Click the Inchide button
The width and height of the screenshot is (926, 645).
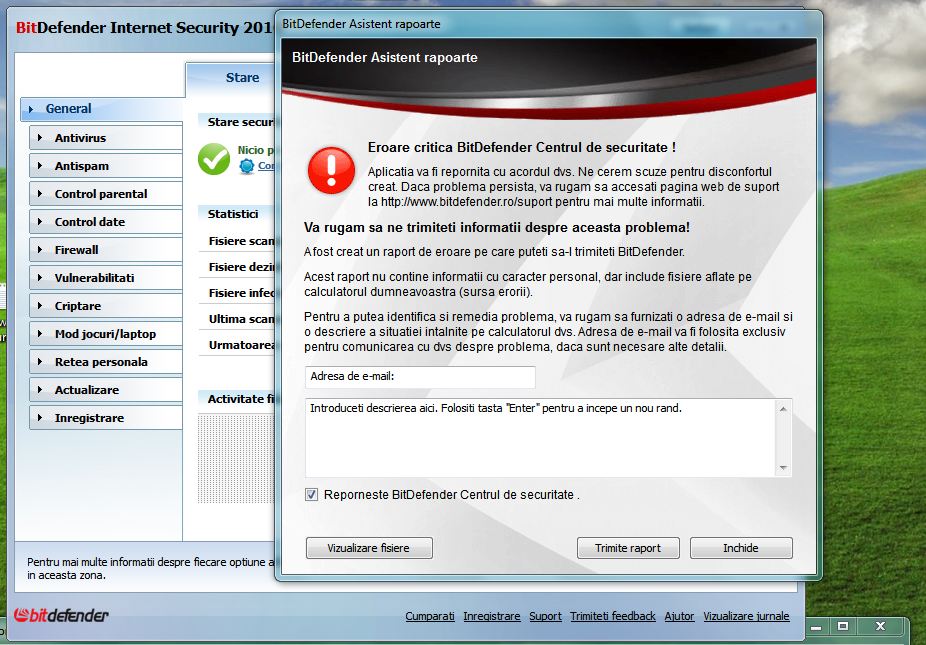[741, 548]
